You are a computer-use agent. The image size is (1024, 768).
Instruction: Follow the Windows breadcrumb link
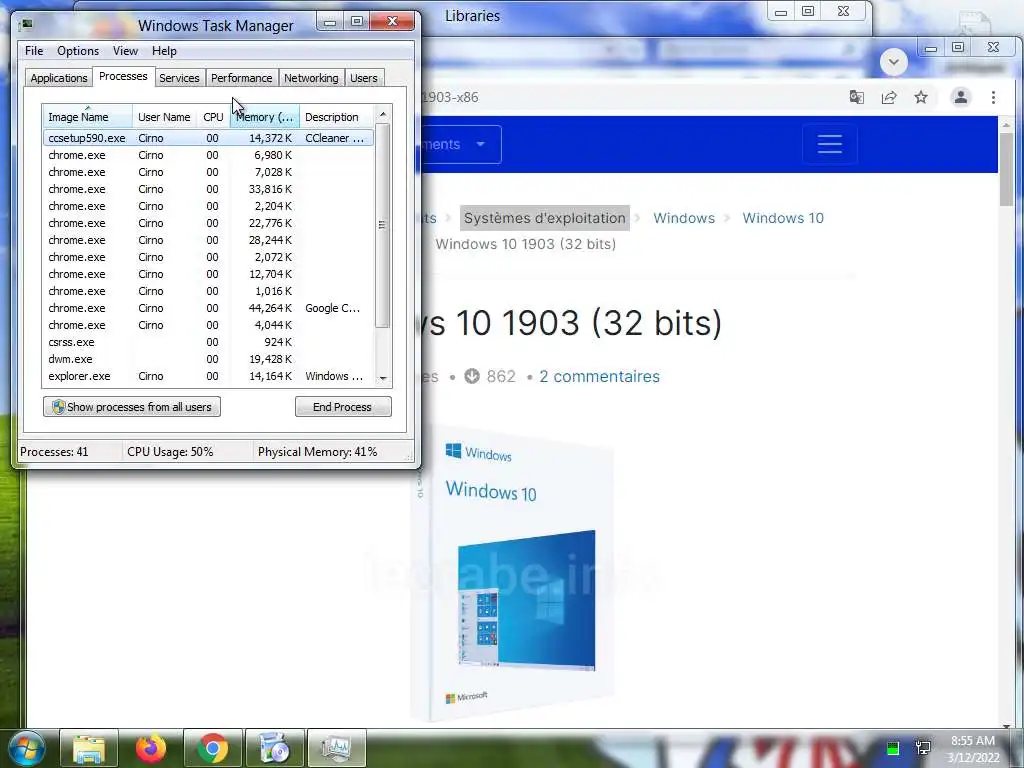click(x=684, y=218)
